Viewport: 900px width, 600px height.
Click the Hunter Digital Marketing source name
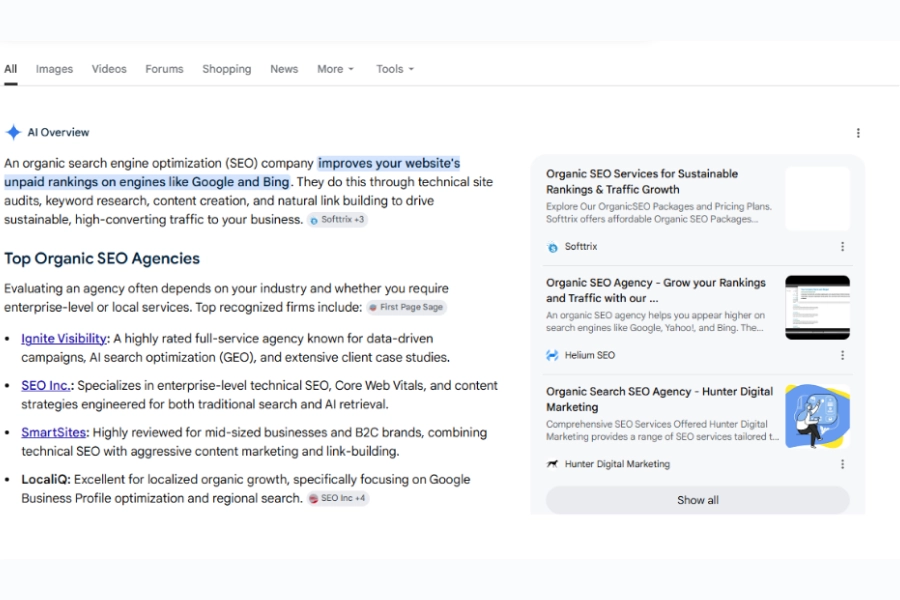pyautogui.click(x=617, y=464)
